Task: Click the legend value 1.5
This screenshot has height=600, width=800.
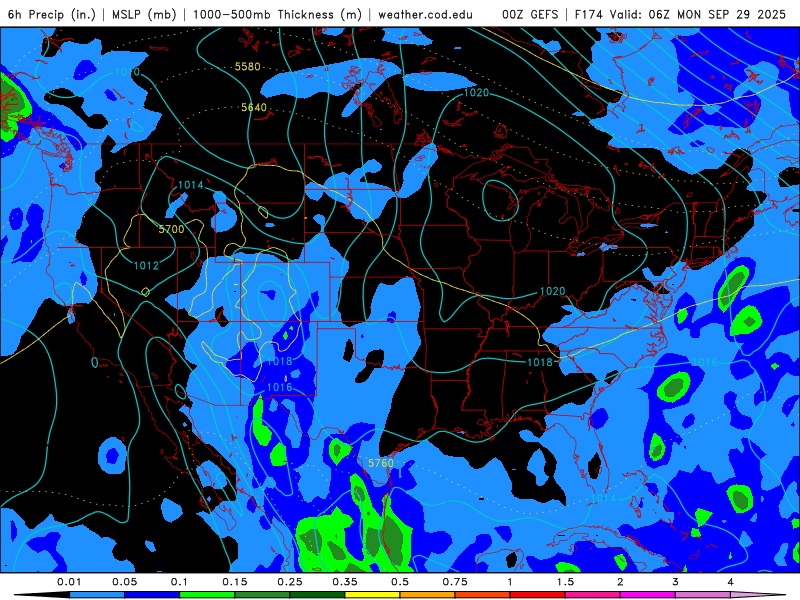Action: click(x=565, y=582)
